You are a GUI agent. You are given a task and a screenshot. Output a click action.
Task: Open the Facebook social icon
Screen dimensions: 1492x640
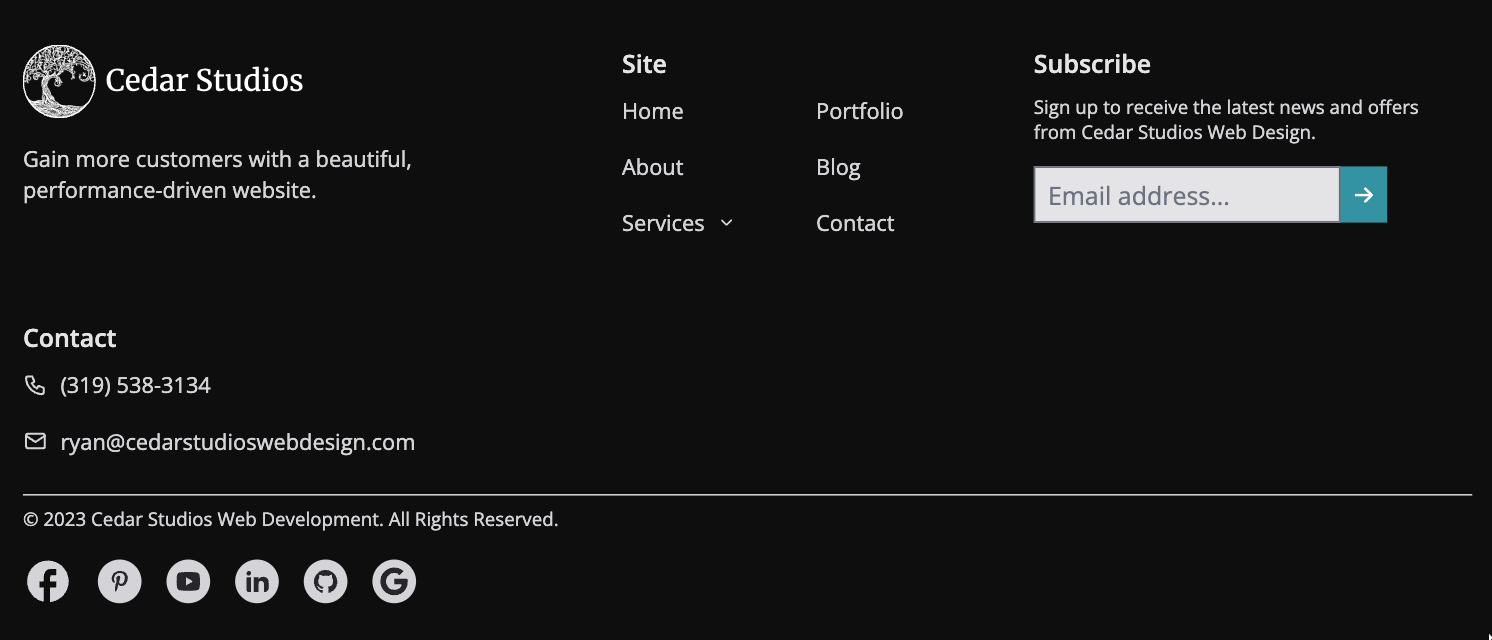click(x=47, y=581)
